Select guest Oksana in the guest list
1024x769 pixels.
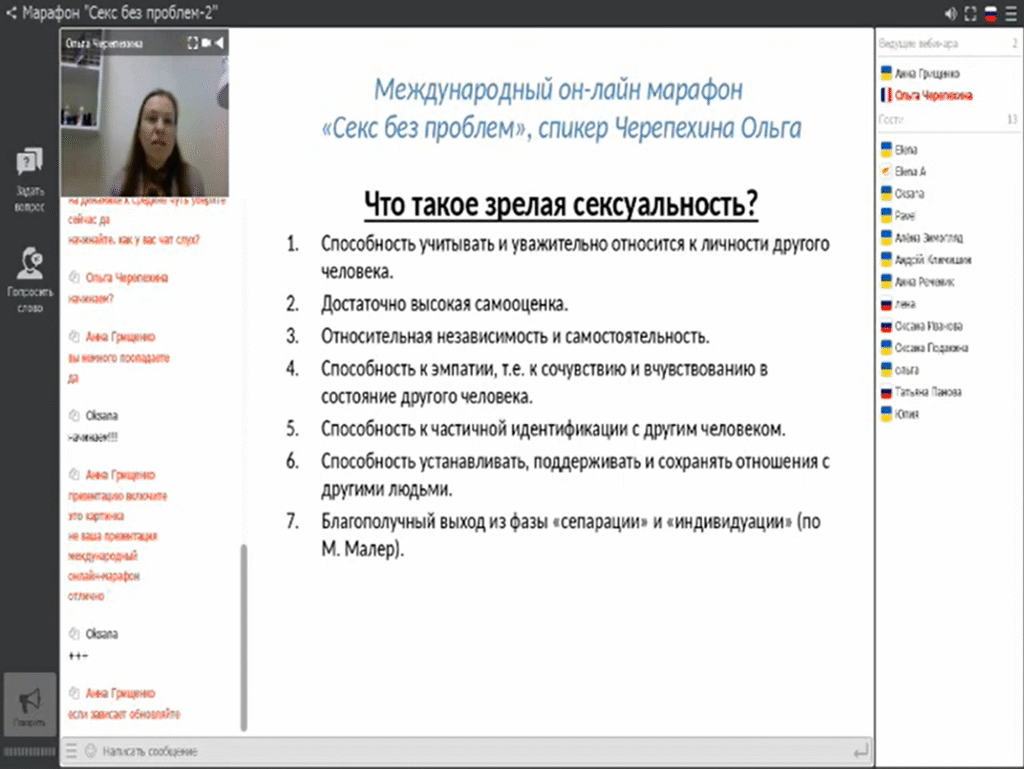click(908, 194)
